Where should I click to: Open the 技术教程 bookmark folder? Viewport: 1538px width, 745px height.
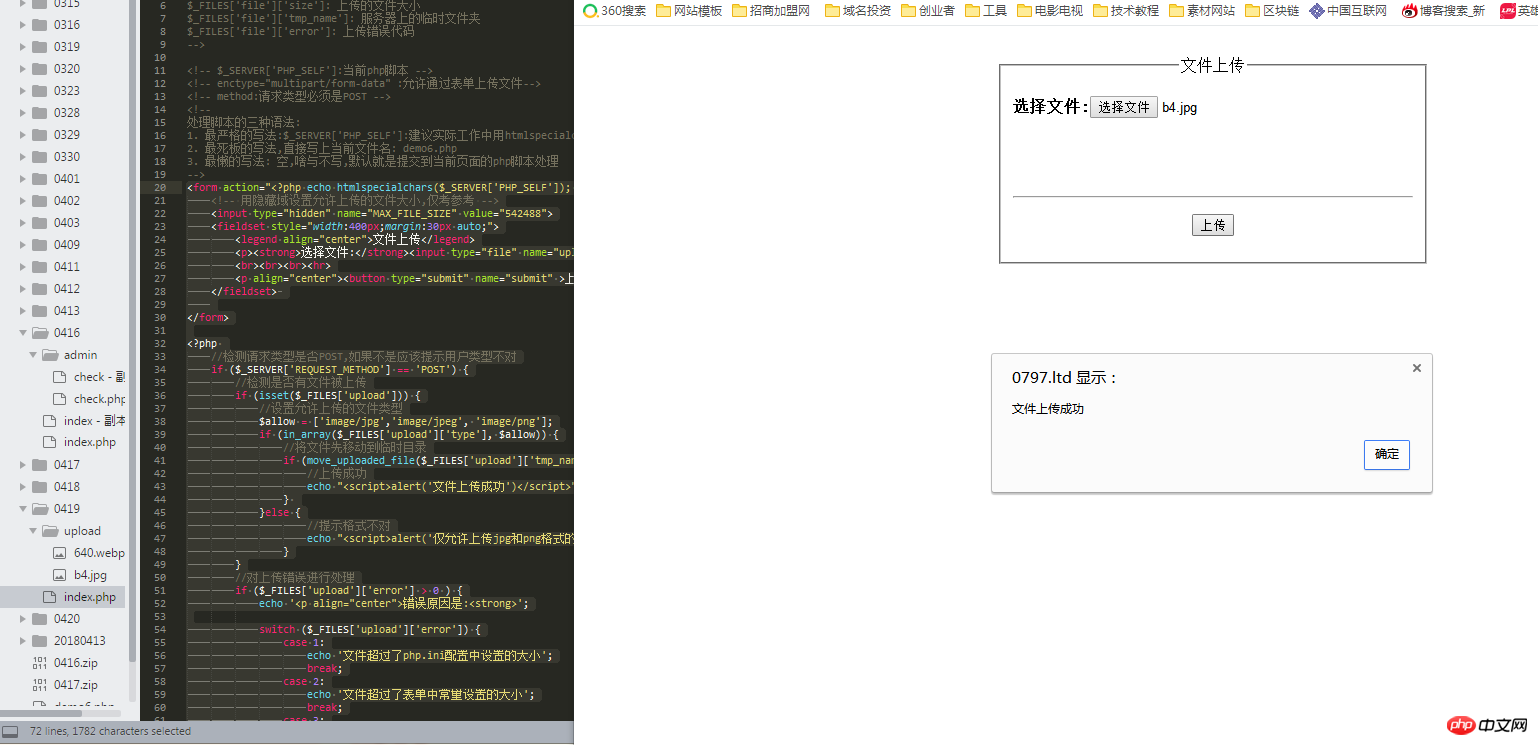coord(1126,11)
